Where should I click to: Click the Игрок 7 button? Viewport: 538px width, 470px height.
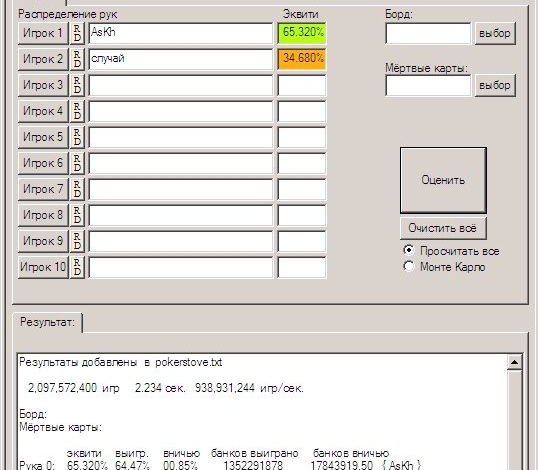43,189
